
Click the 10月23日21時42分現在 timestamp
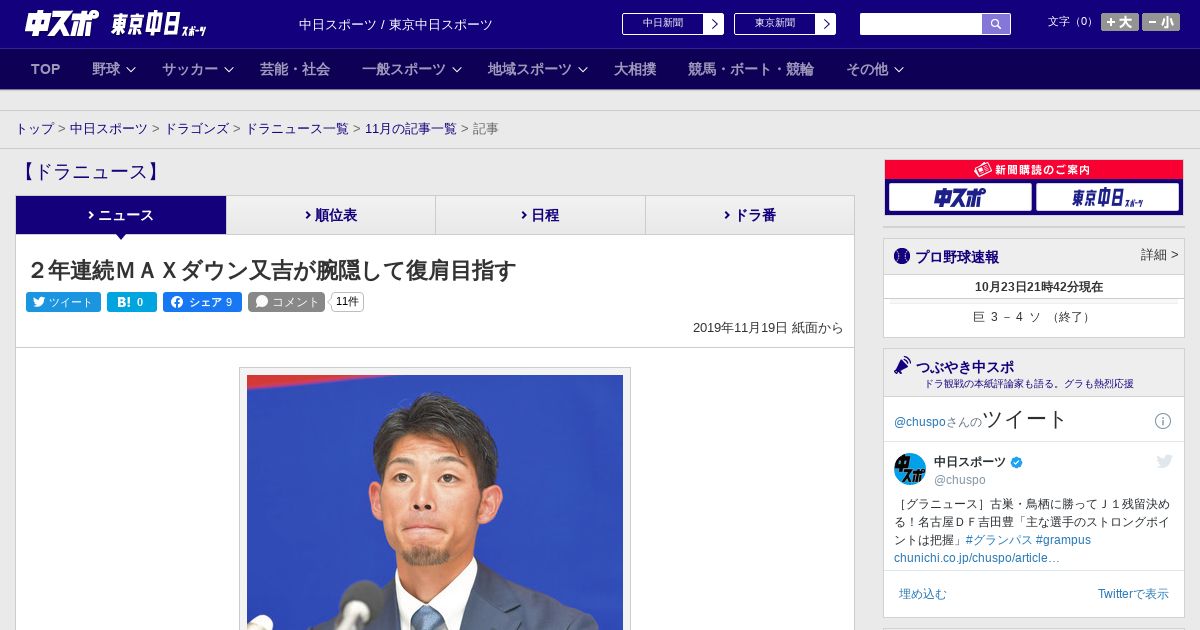(1039, 287)
